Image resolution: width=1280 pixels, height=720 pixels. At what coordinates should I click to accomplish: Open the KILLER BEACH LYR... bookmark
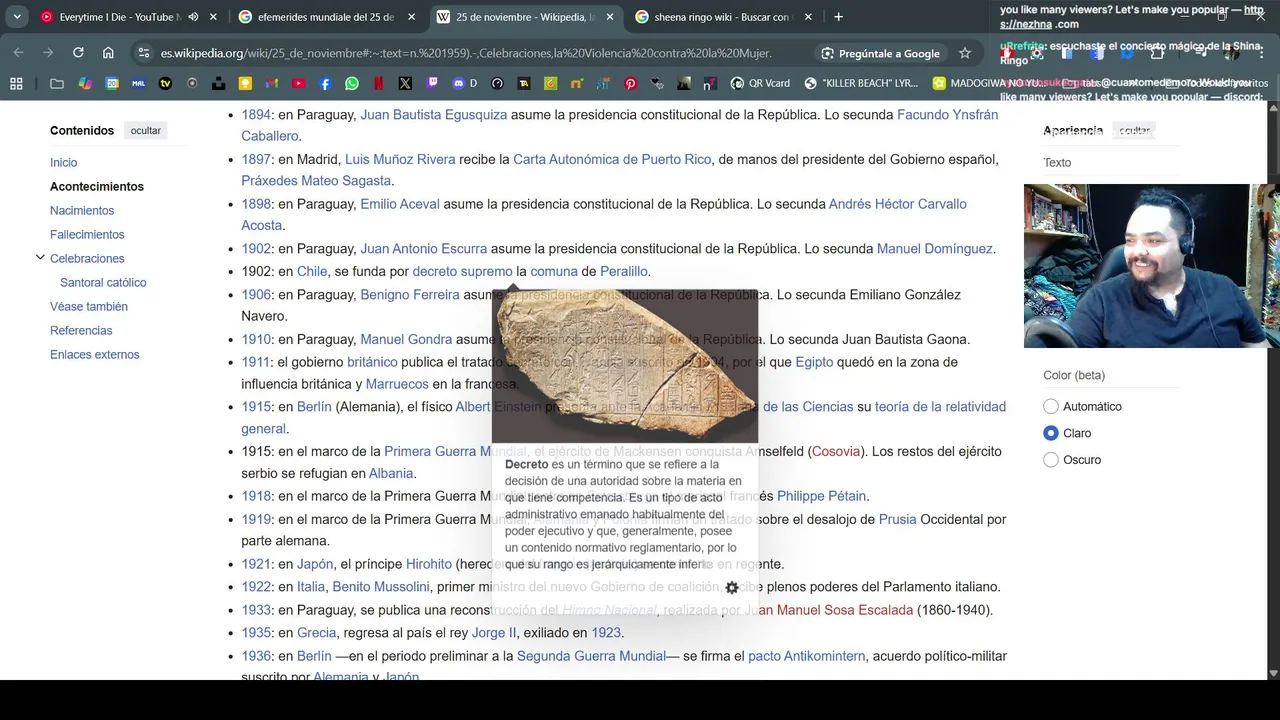(861, 84)
